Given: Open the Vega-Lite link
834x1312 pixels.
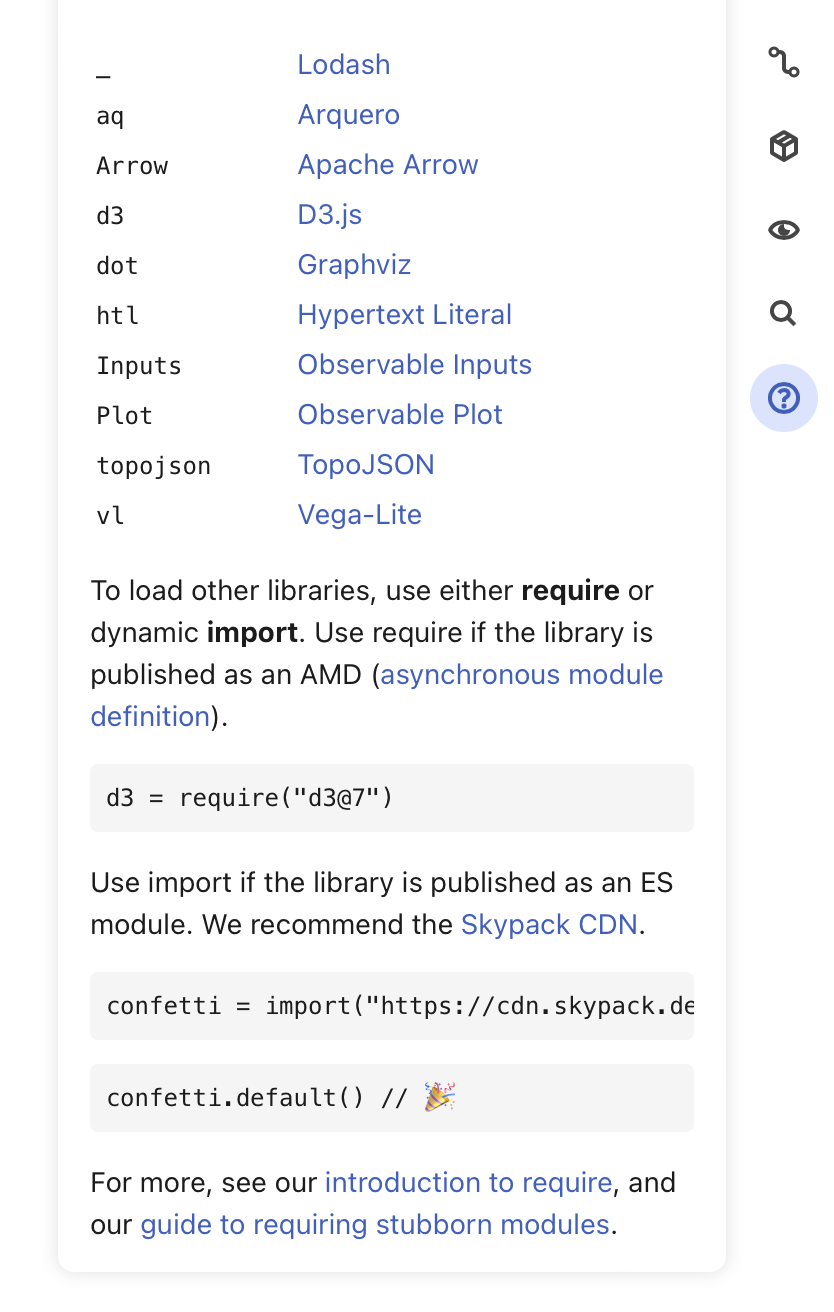Looking at the screenshot, I should (x=360, y=515).
